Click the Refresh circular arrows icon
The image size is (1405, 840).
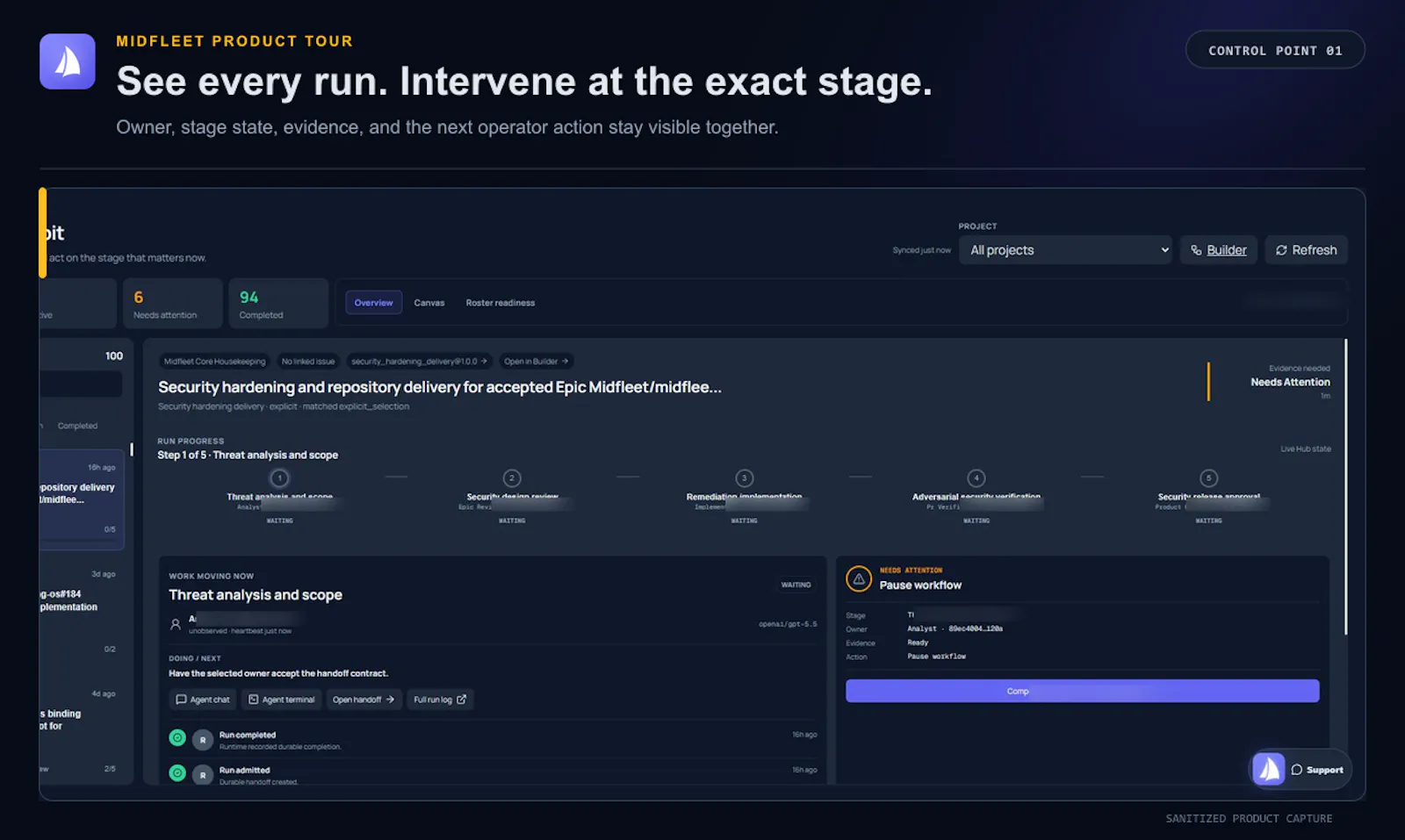(1281, 250)
